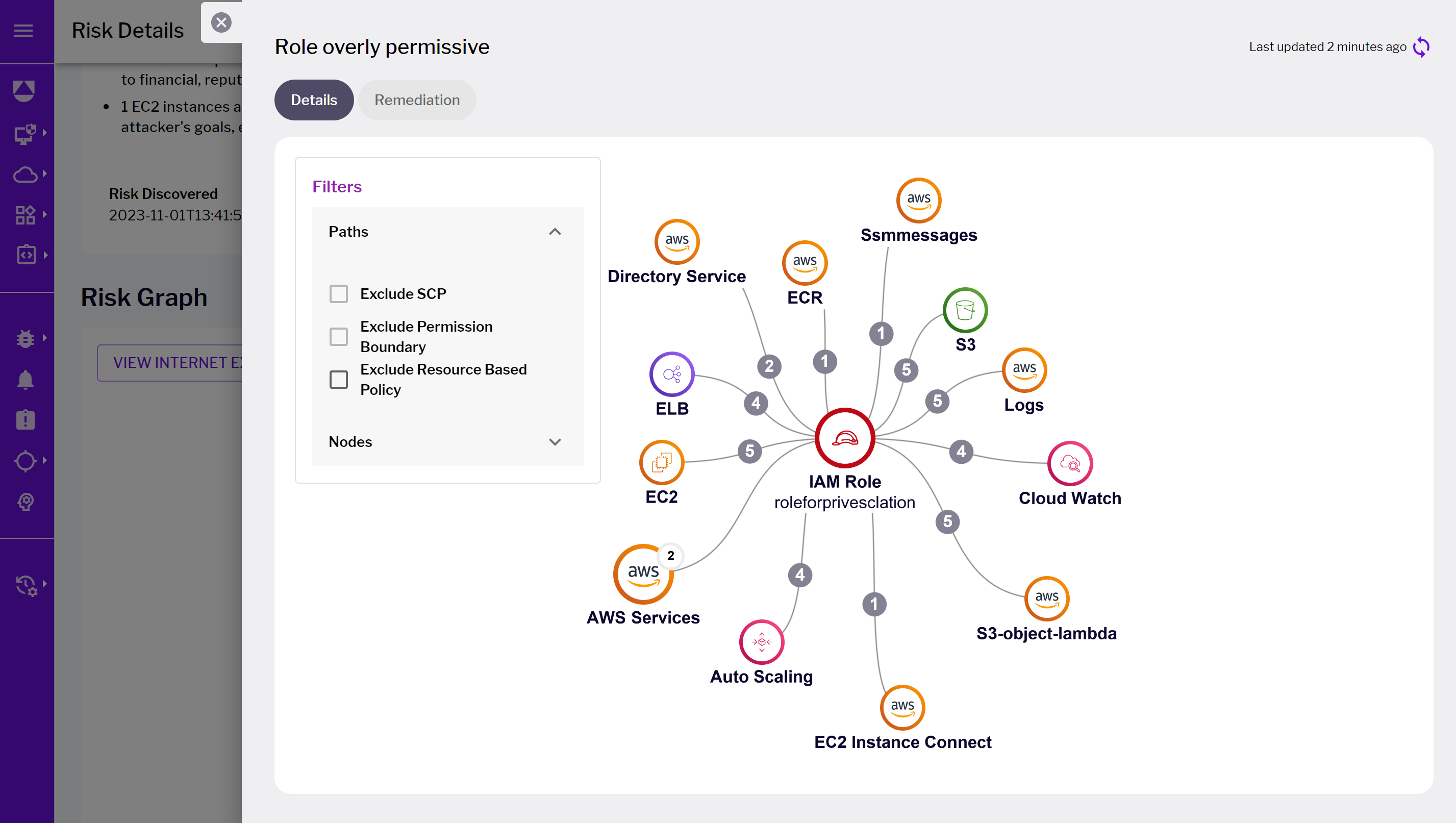Click the badge showing 2 on AWS Services node

670,556
